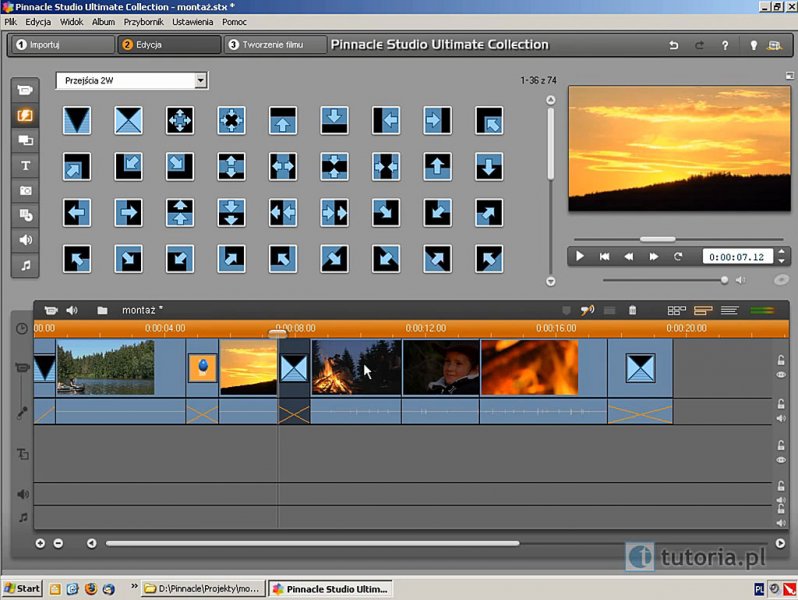
Task: Zoom in timeline with plus button
Action: point(41,543)
